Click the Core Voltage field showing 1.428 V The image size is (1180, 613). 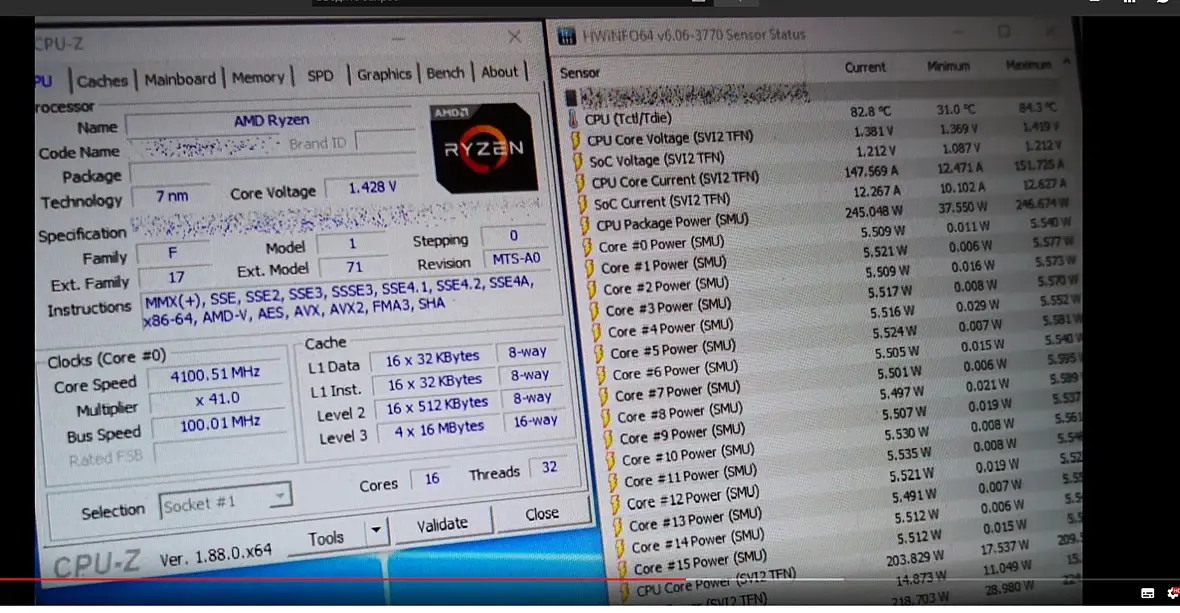point(372,187)
